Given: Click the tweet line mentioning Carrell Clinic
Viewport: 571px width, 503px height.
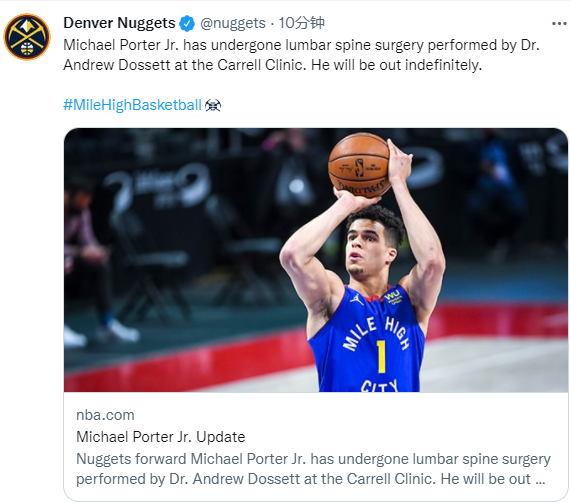Looking at the screenshot, I should [x=272, y=65].
